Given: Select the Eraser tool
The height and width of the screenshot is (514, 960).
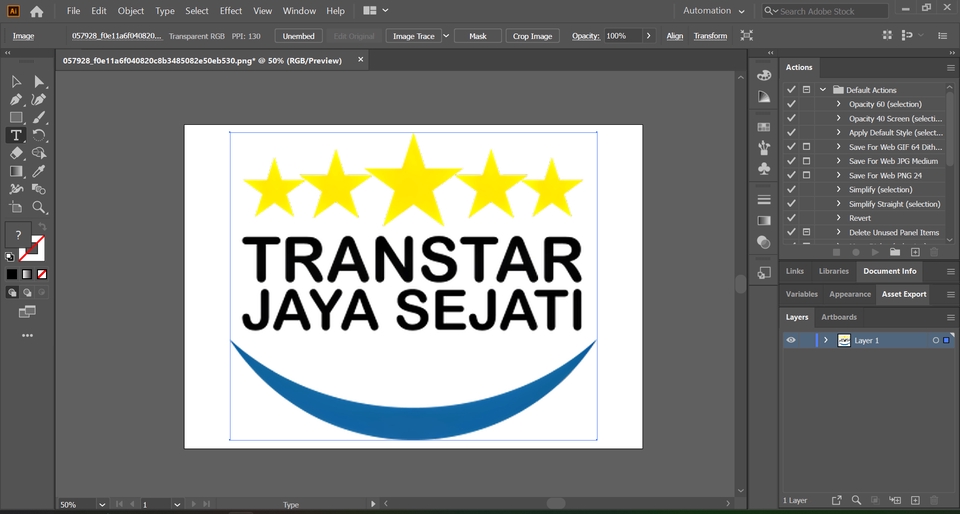Looking at the screenshot, I should (17, 153).
